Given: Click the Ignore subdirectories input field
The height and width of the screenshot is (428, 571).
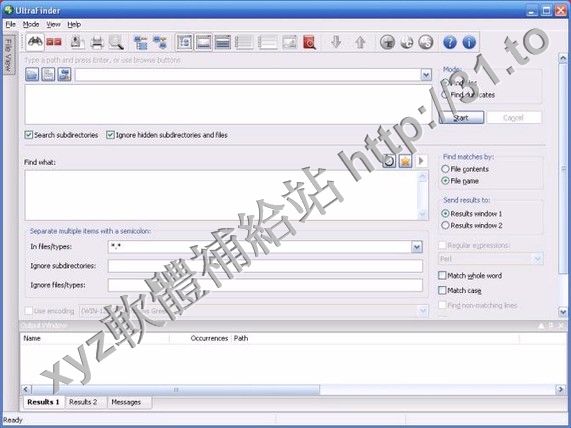Looking at the screenshot, I should [265, 266].
